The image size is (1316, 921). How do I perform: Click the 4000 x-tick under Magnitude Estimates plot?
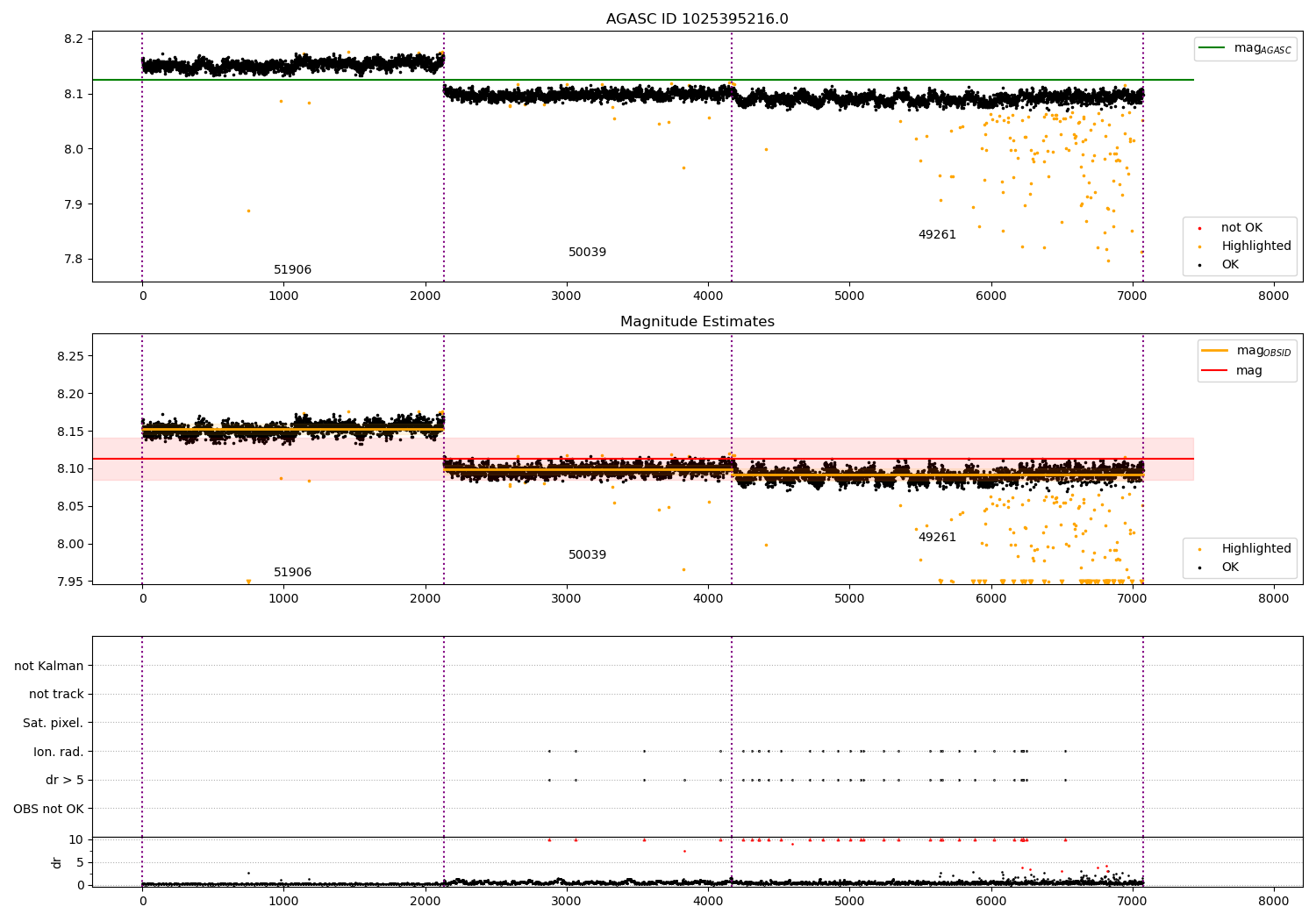click(708, 599)
